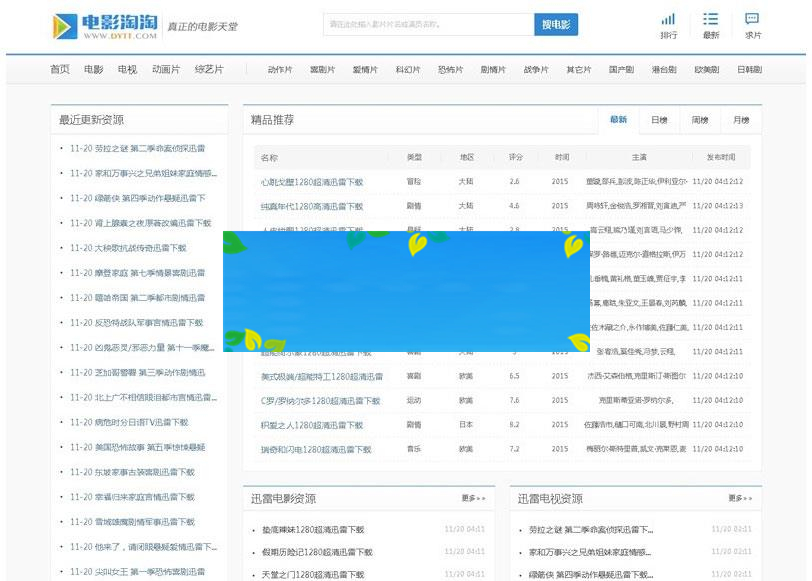Click the 排行 ranking chart icon
812x581 pixels.
coord(668,22)
